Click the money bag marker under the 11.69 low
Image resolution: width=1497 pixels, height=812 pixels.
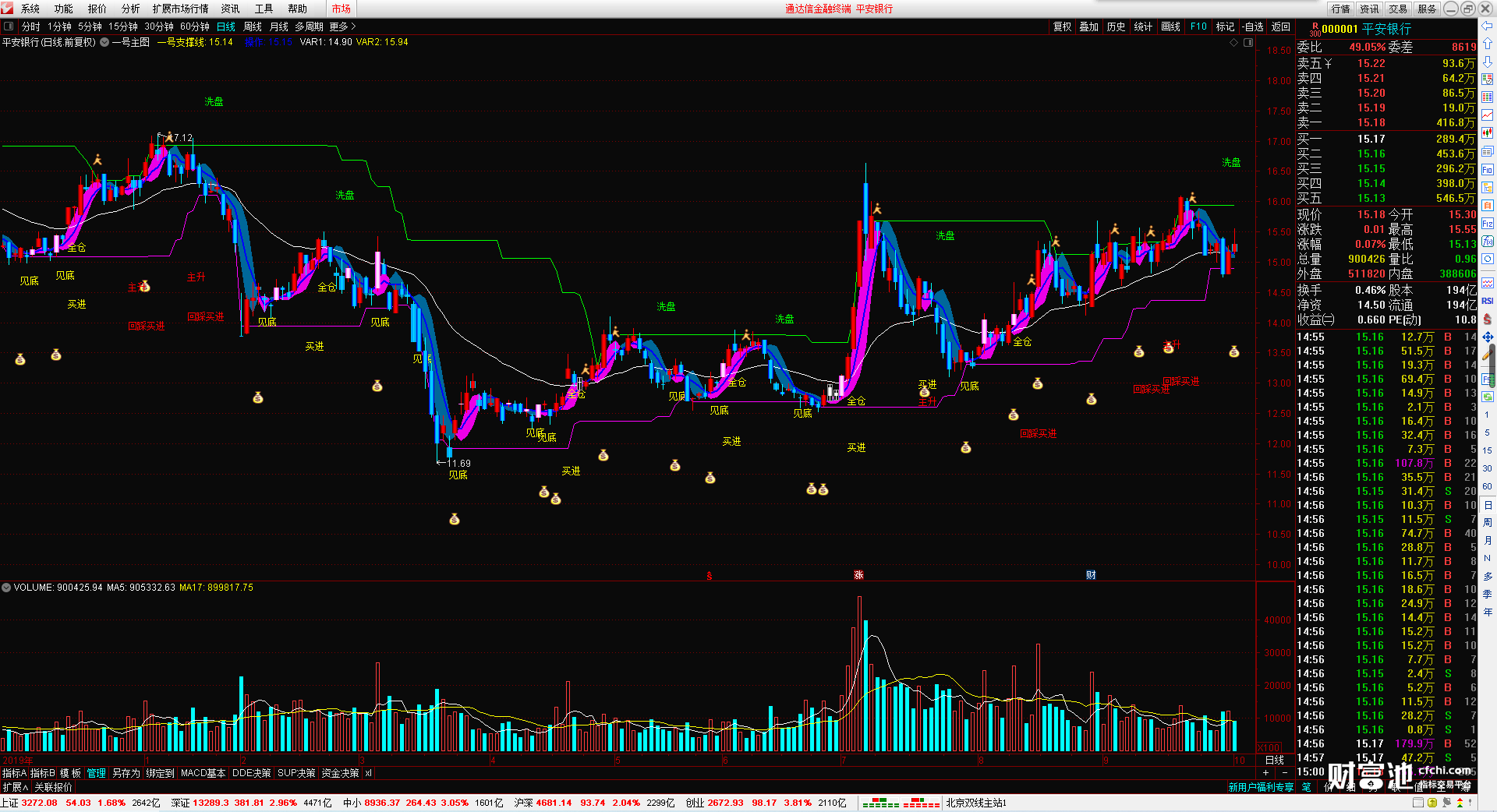(x=455, y=519)
